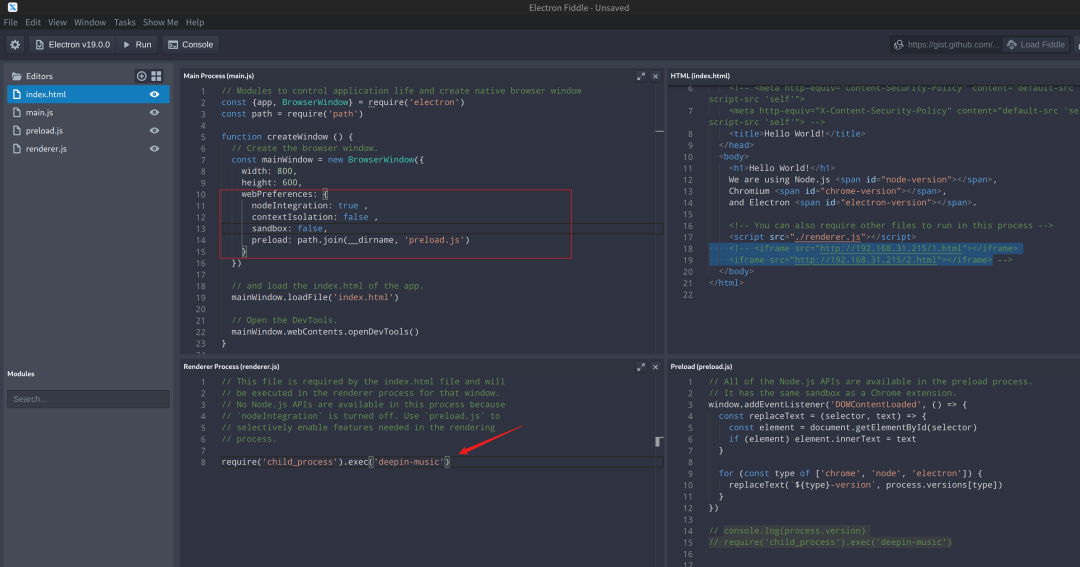Image resolution: width=1080 pixels, height=567 pixels.
Task: Focus the gist URL input field
Action: [x=953, y=45]
